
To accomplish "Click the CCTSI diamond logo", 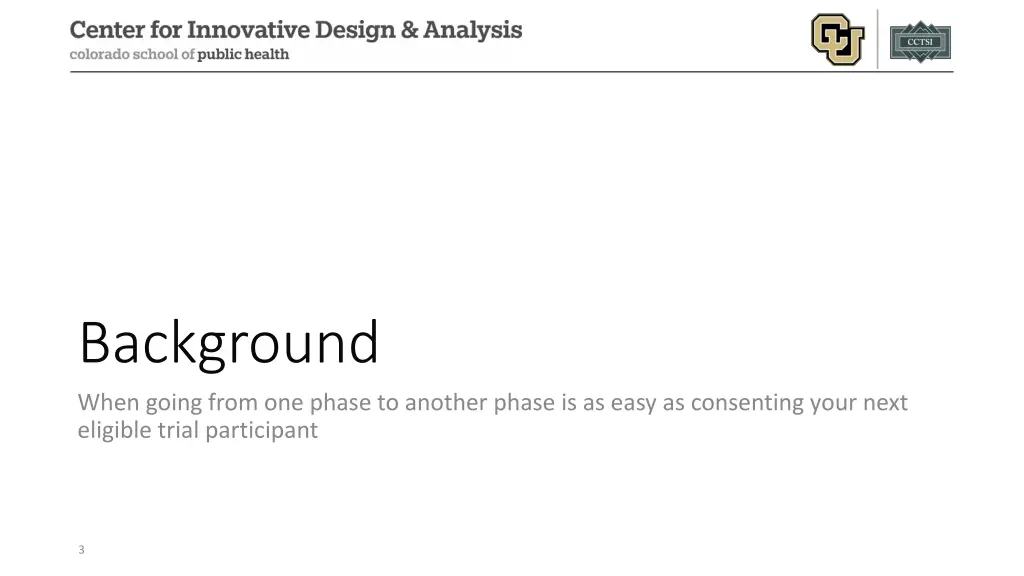I will (x=920, y=42).
